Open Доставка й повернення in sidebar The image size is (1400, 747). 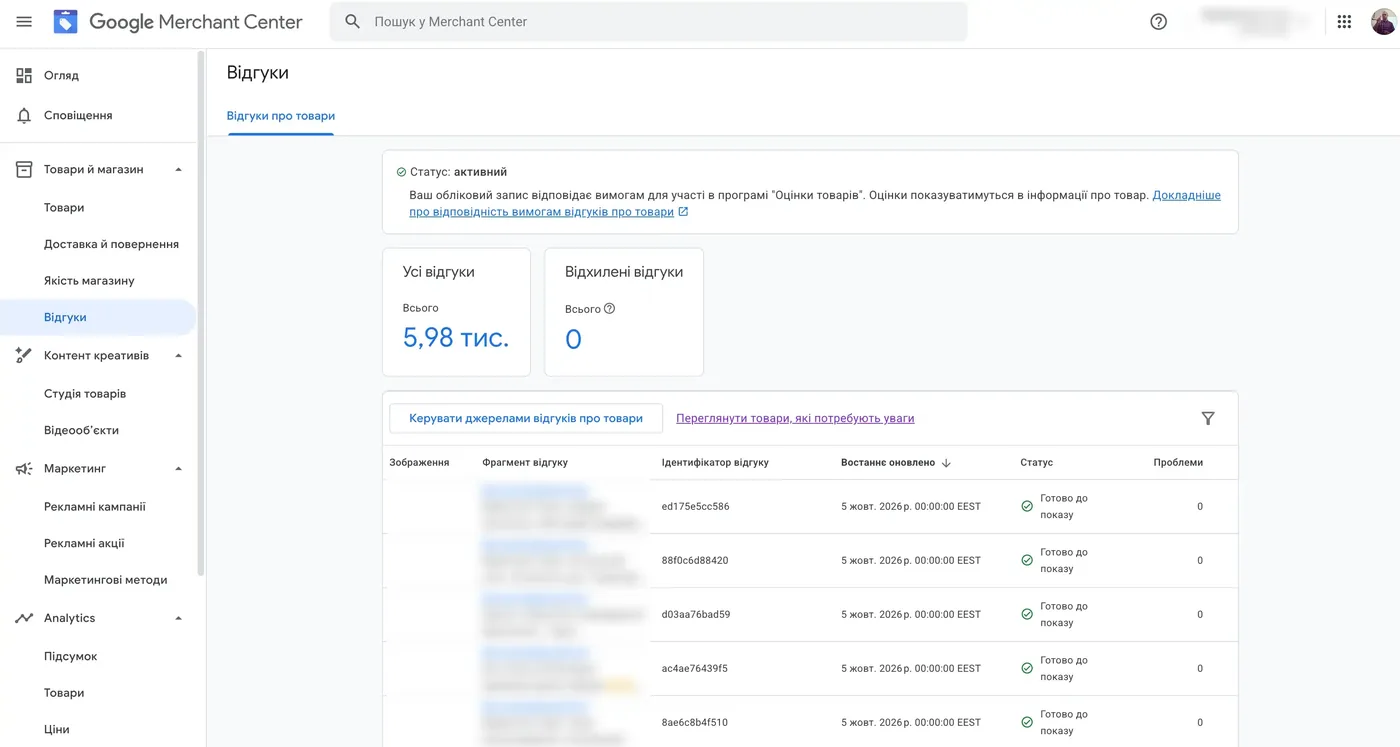tap(111, 244)
